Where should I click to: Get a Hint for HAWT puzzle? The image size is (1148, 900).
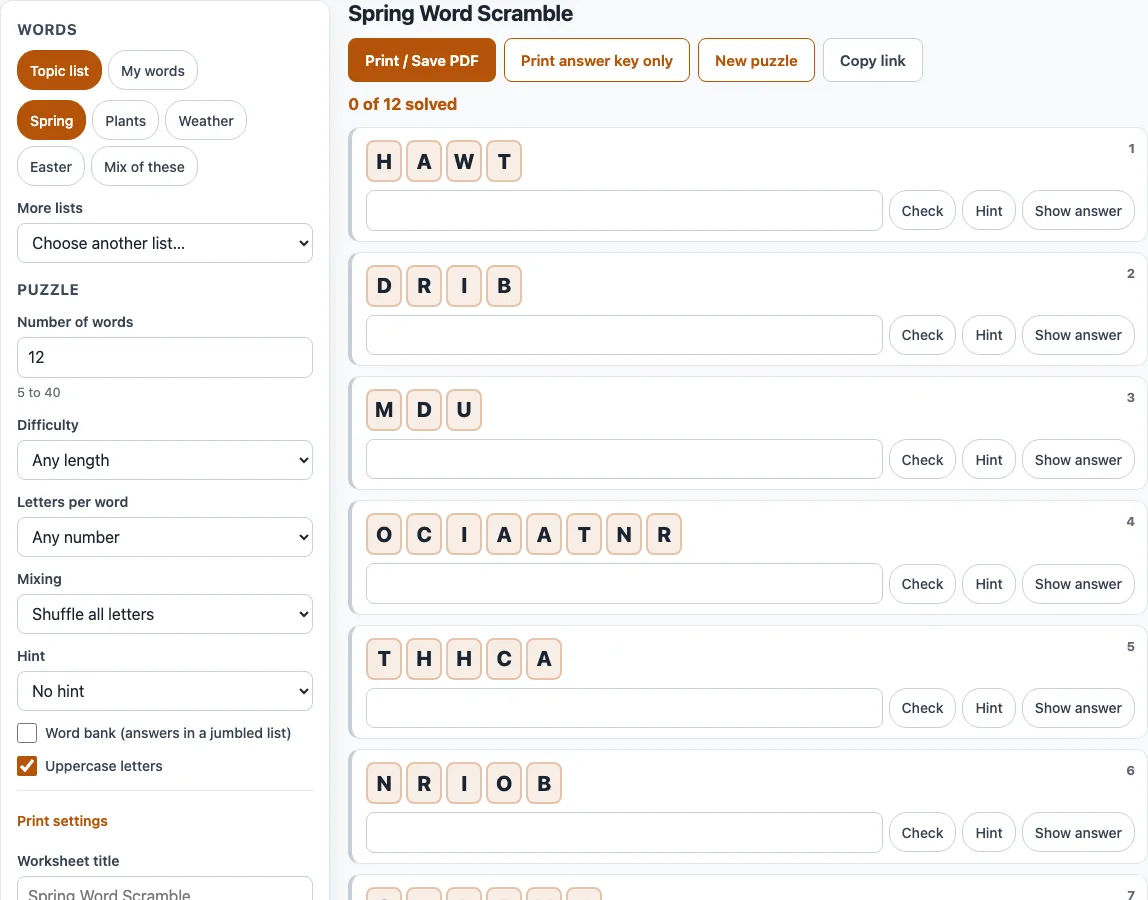(989, 211)
